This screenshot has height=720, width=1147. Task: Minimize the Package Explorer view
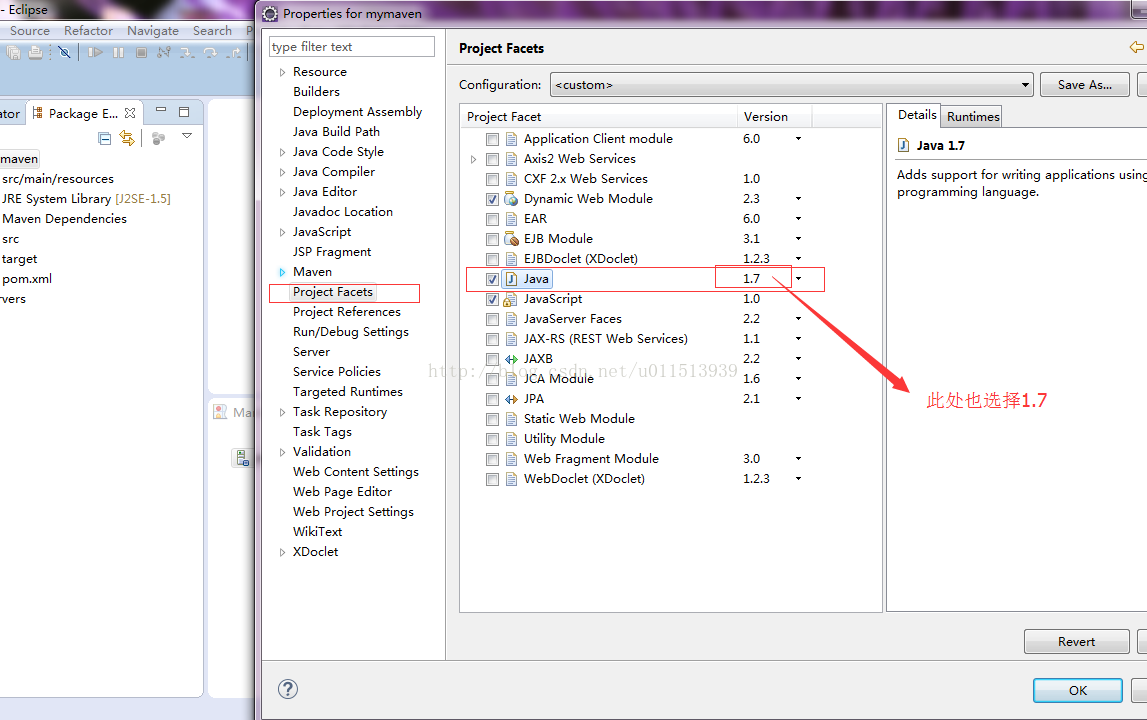point(161,110)
